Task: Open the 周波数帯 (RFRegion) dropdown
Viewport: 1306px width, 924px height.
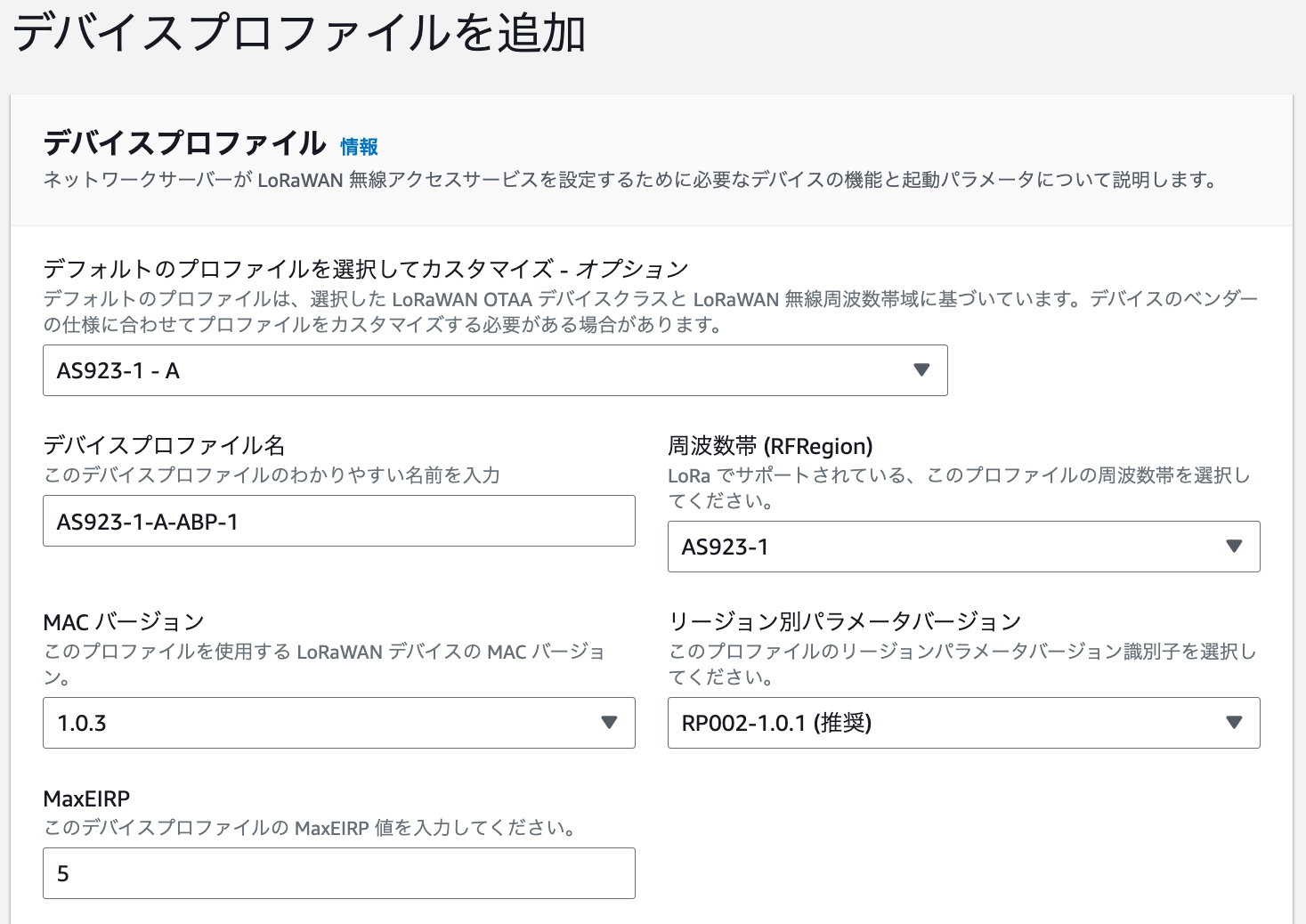Action: pyautogui.click(x=944, y=547)
